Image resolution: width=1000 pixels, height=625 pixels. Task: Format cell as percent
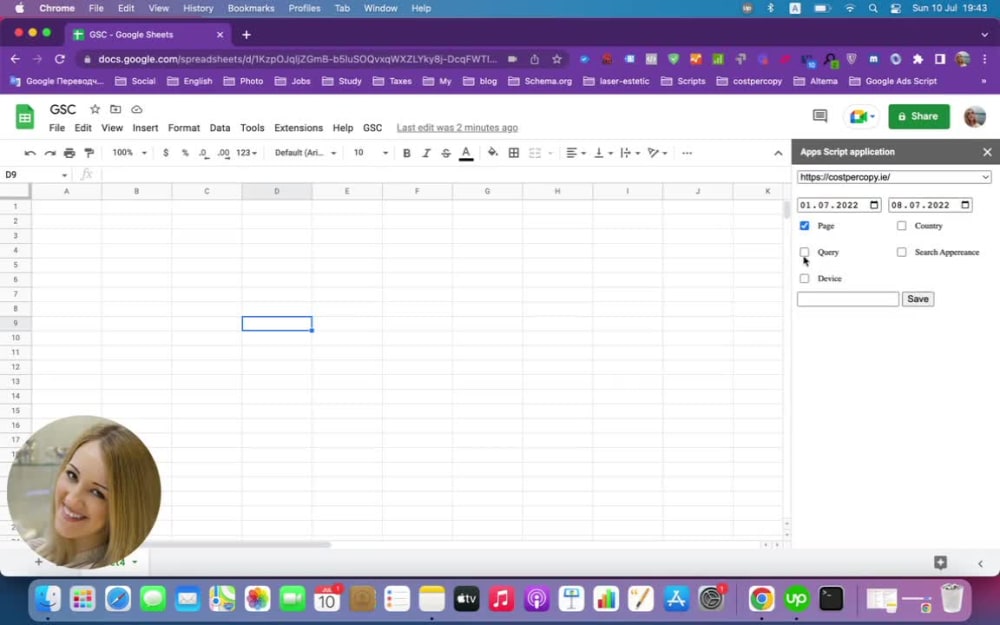185,153
